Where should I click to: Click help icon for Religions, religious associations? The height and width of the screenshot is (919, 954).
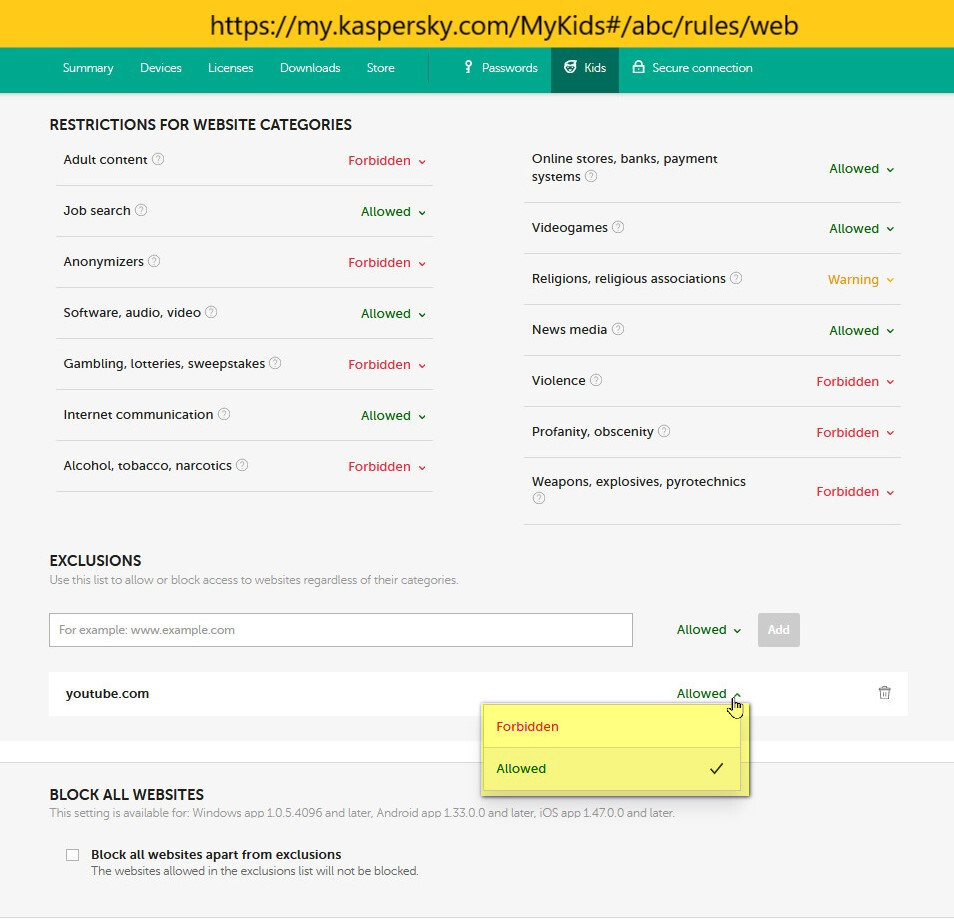736,279
